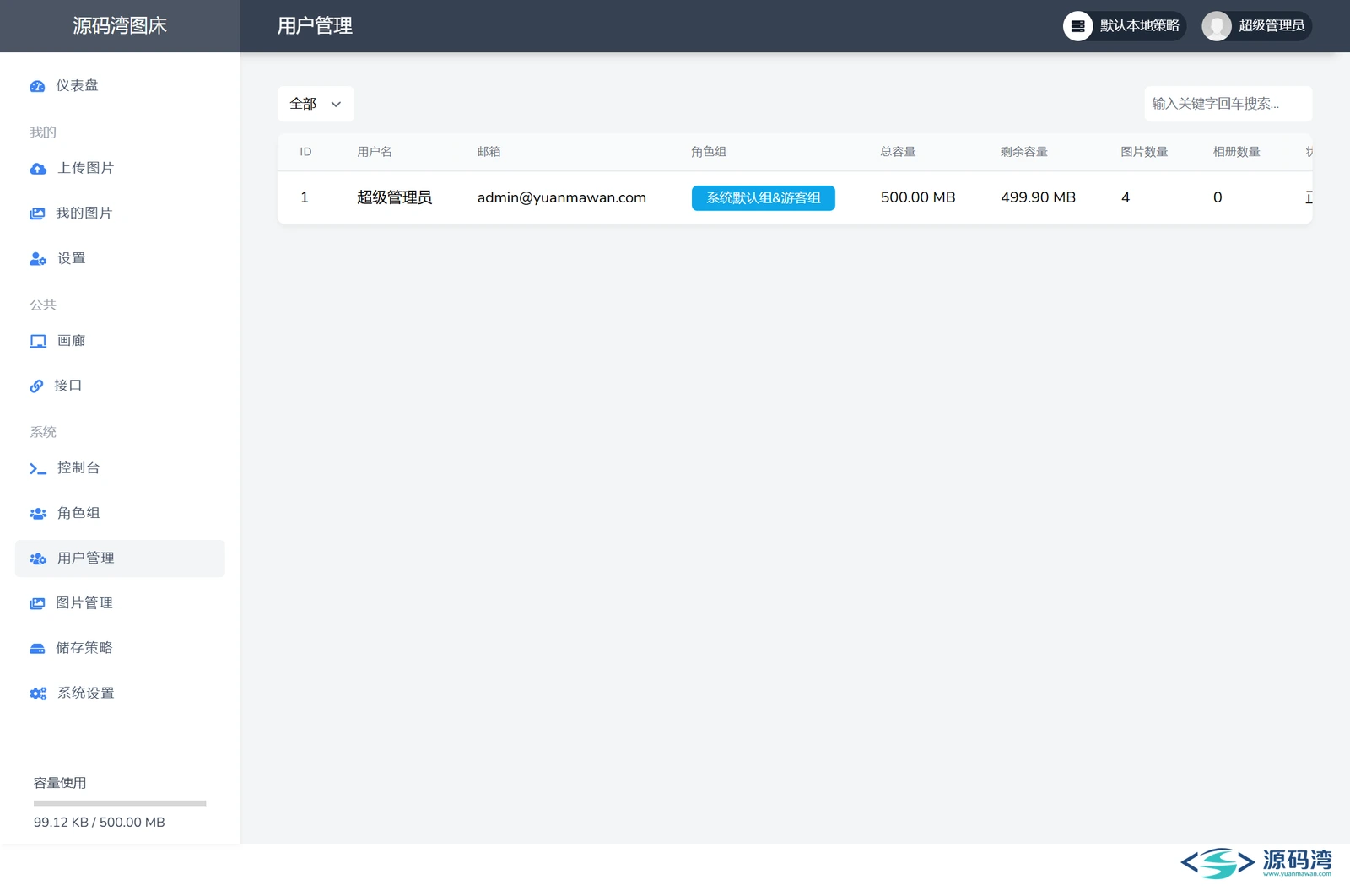The image size is (1350, 896).
Task: Open the 系统设置 menu entry
Action: click(120, 694)
